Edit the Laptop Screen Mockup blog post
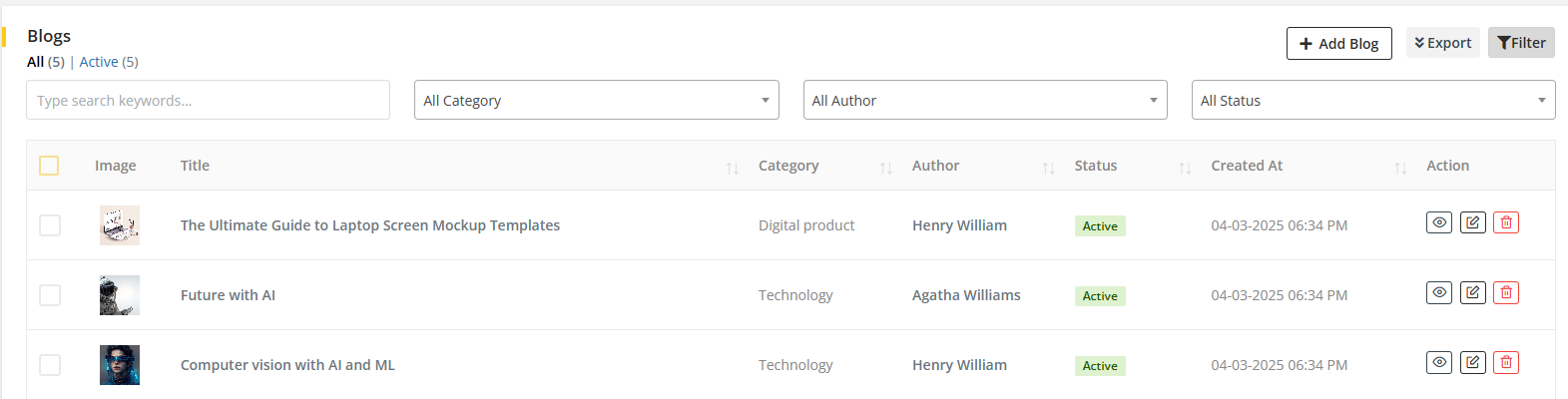This screenshot has height=399, width=1568. 1472,222
